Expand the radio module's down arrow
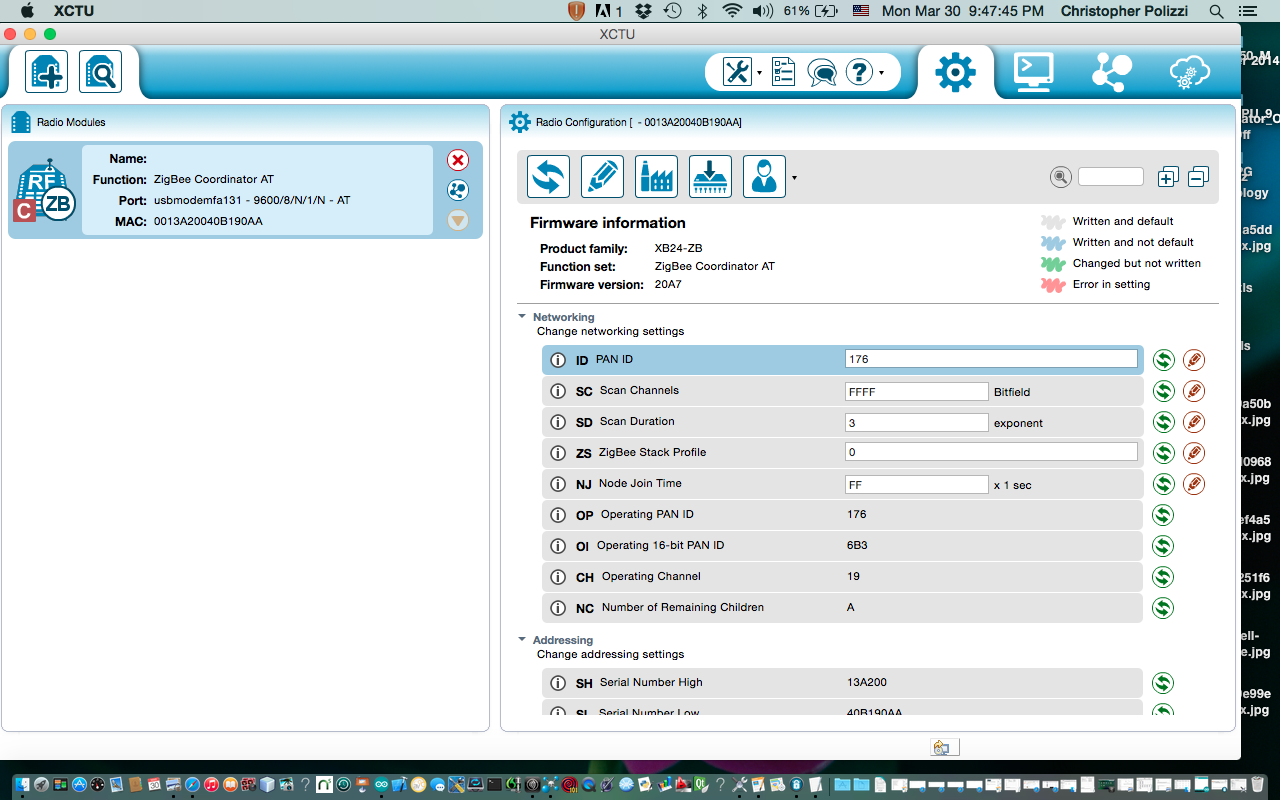Screen dimensions: 1280x800 click(458, 220)
